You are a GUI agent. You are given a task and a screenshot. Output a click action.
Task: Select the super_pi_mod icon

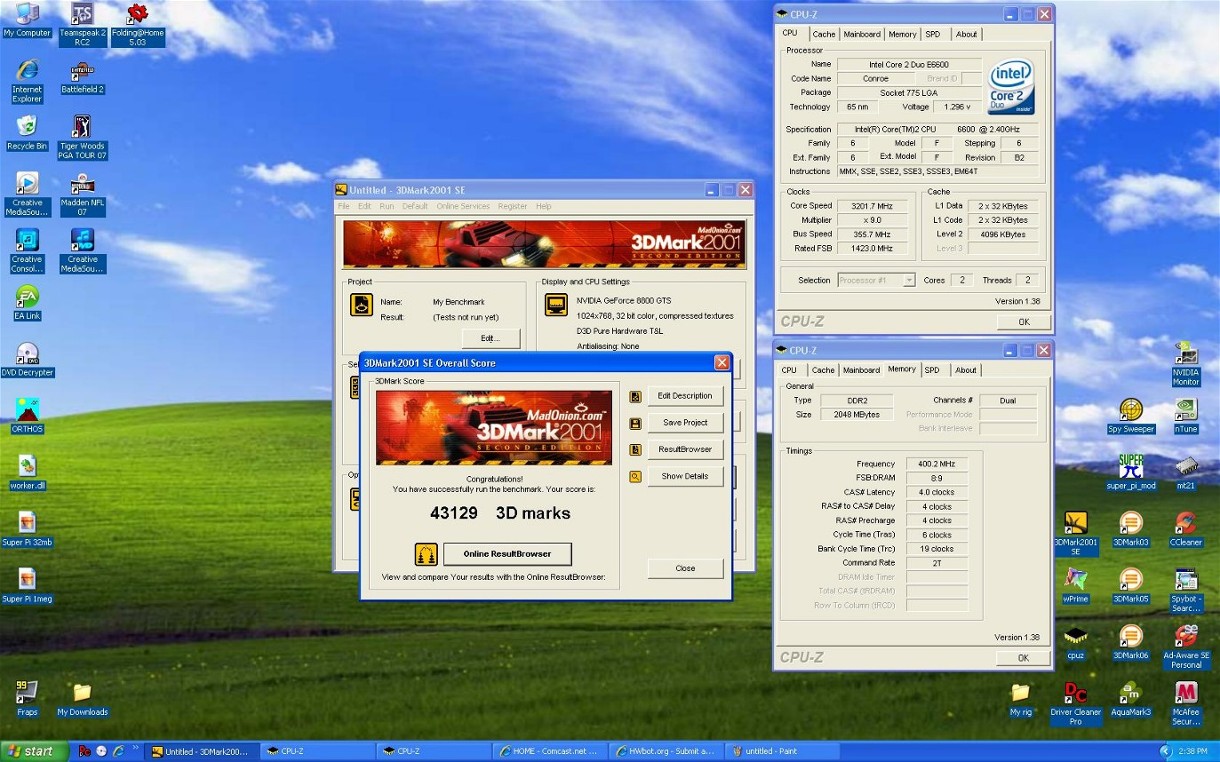[1131, 472]
